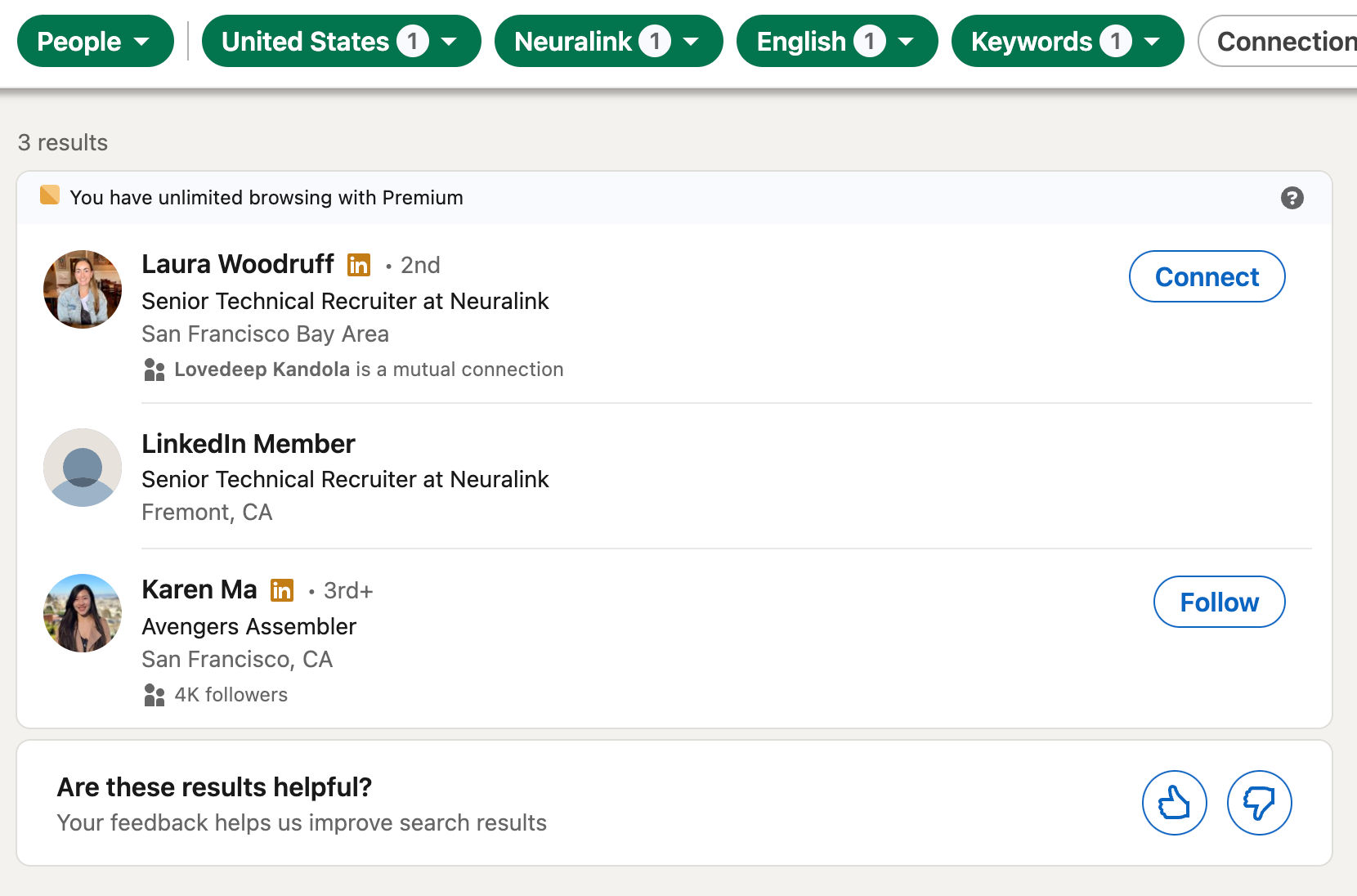1357x896 pixels.
Task: Click 'San Francisco Bay Area' location text
Action: (x=265, y=334)
